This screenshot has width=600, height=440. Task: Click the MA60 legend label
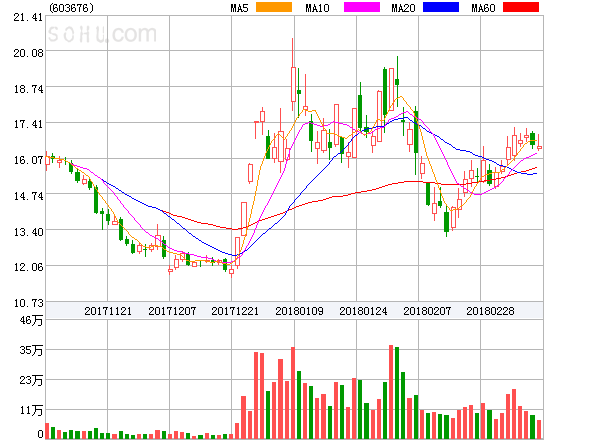pyautogui.click(x=483, y=8)
